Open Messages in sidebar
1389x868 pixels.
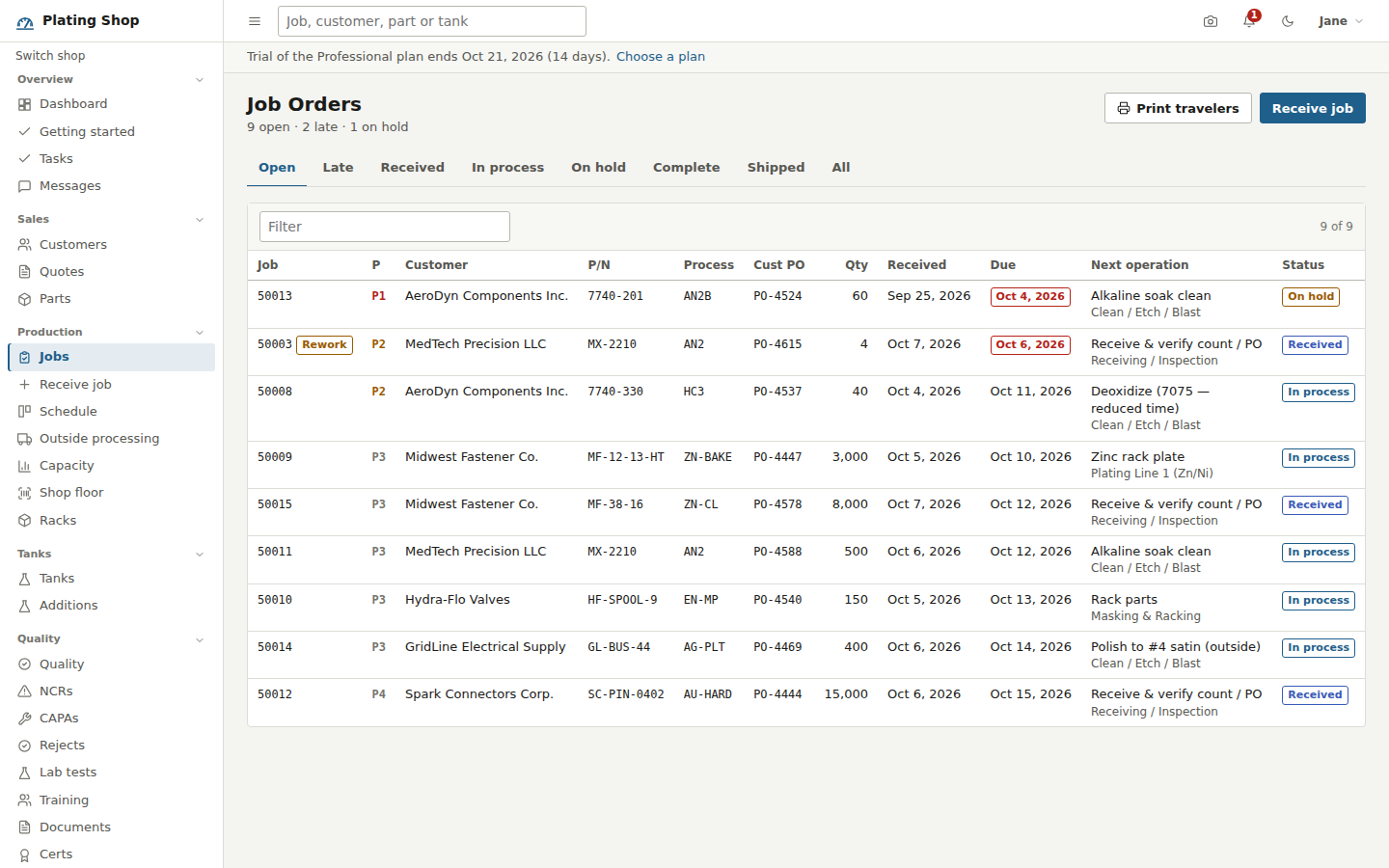pyautogui.click(x=111, y=185)
